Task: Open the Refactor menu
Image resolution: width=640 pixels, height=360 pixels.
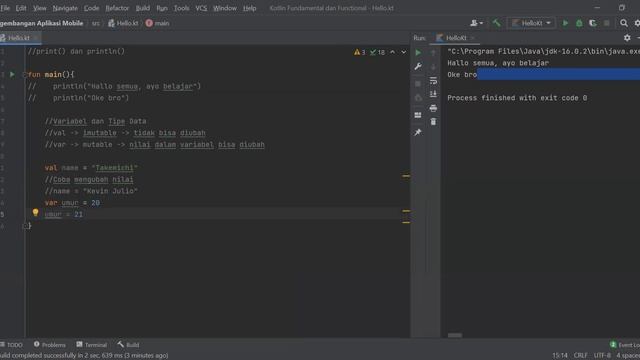Action: 117,8
